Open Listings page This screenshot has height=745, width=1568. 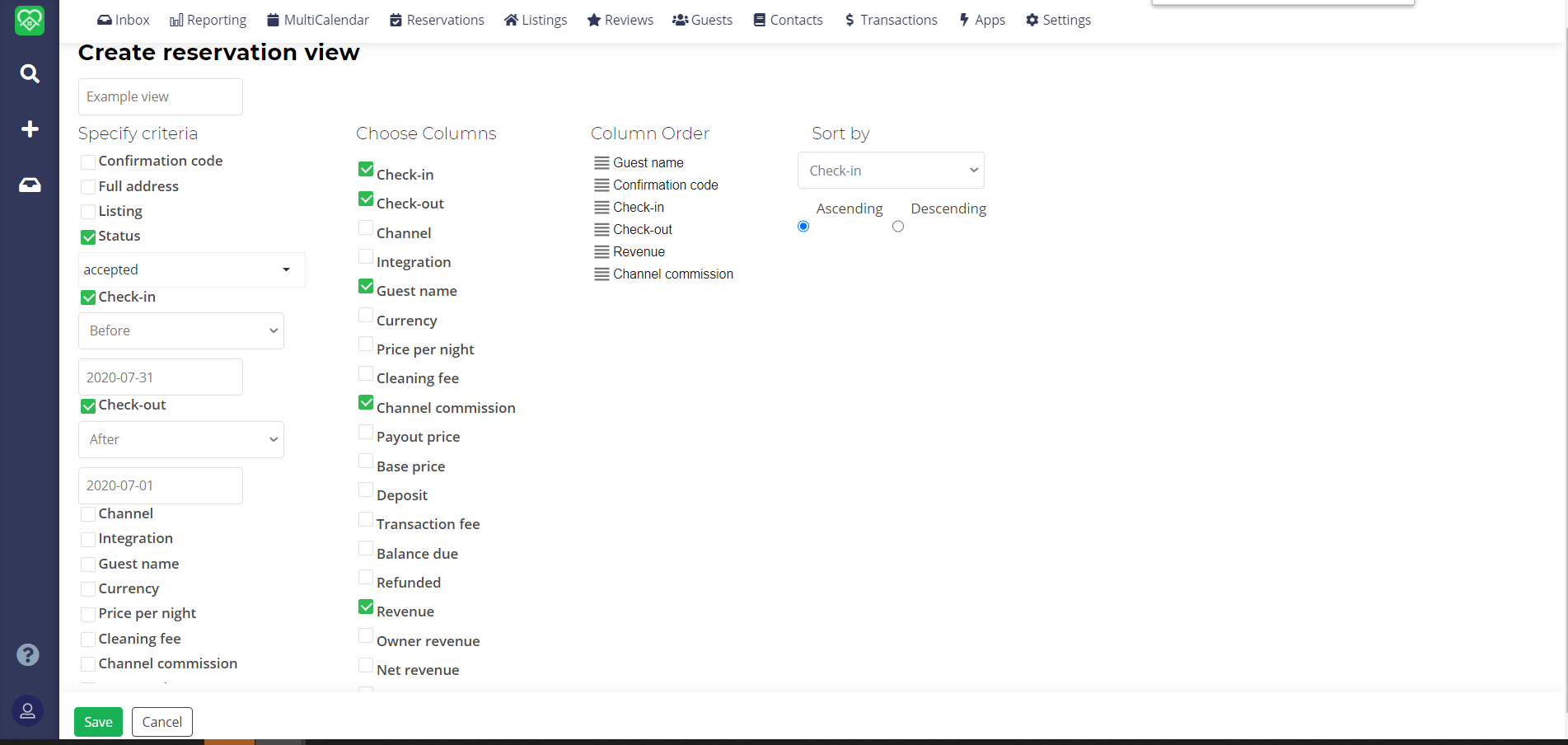coord(536,20)
